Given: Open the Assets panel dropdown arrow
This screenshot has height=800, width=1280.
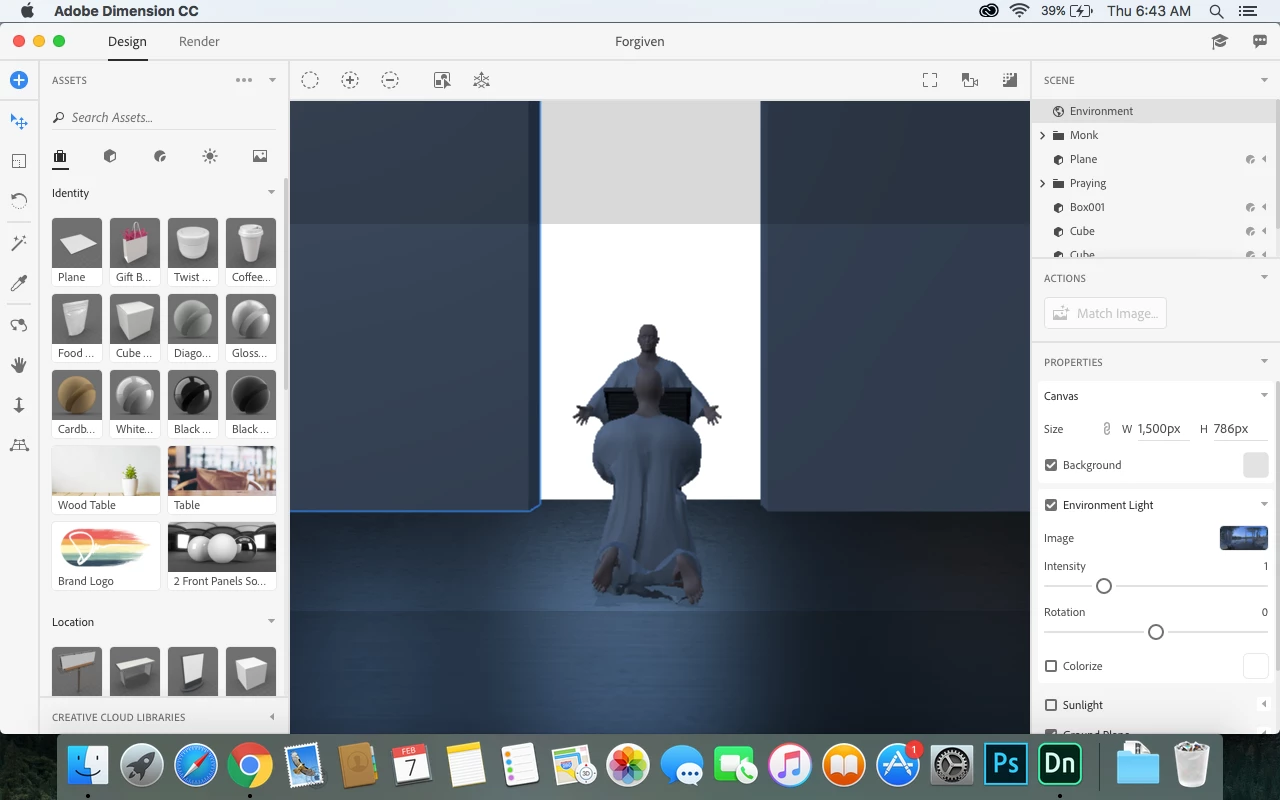Looking at the screenshot, I should coord(272,80).
